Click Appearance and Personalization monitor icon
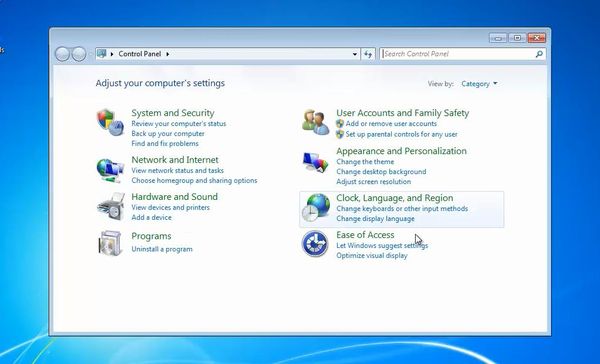This screenshot has width=600, height=364. (315, 163)
